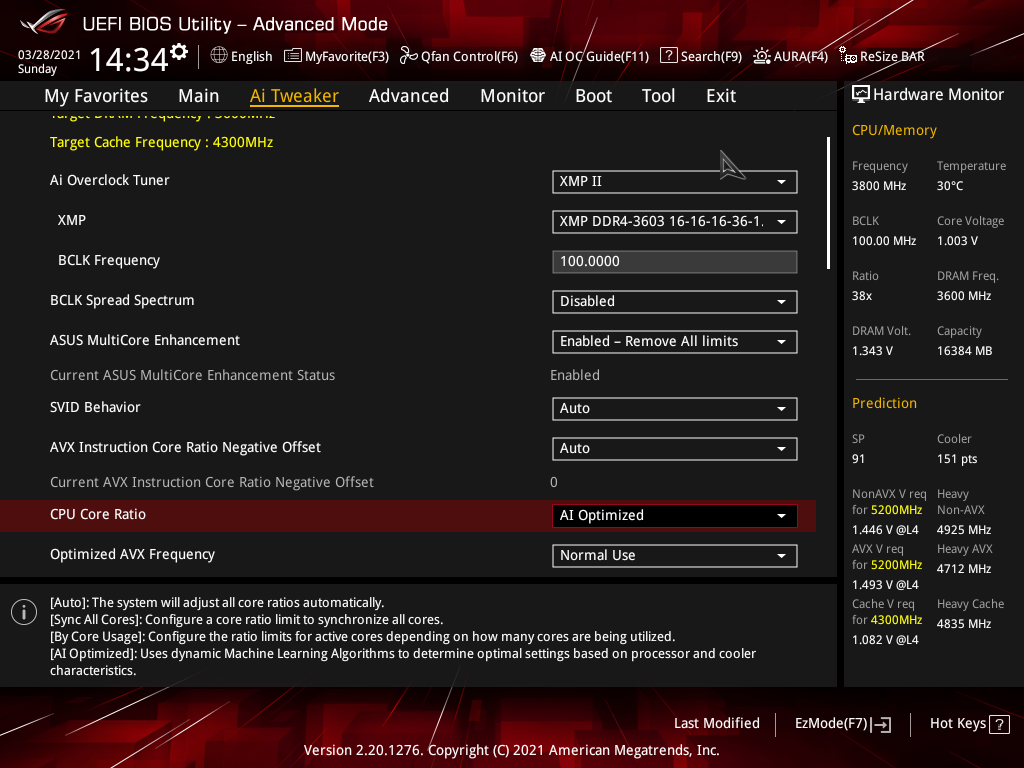The height and width of the screenshot is (768, 1024).
Task: Open Qfan Control fan icon
Action: 409,56
